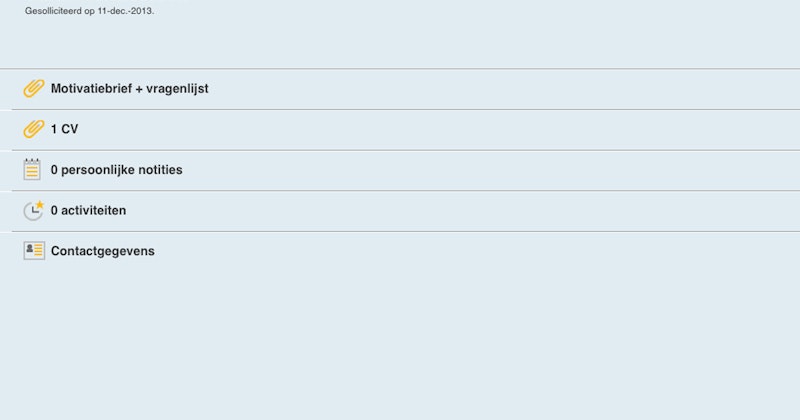Click the person silhouette in the Contactgegevens icon

click(x=30, y=249)
